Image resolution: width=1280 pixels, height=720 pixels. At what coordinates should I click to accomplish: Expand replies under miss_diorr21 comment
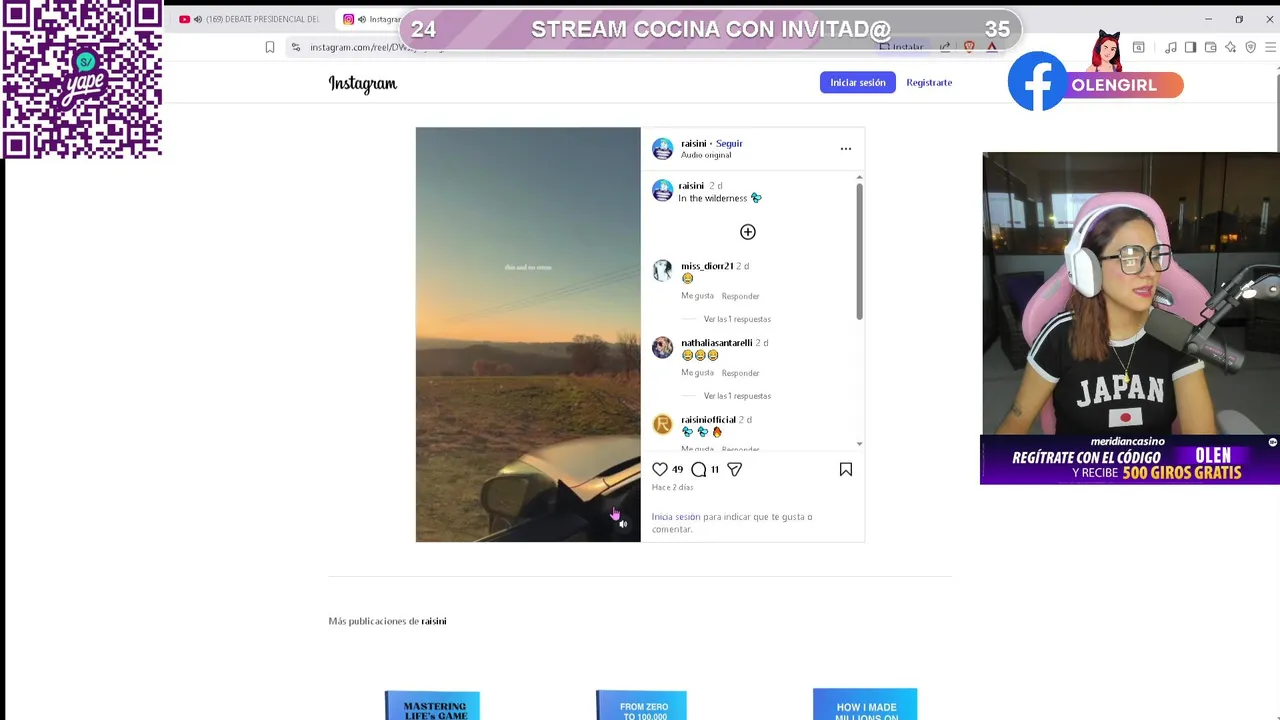(x=737, y=319)
